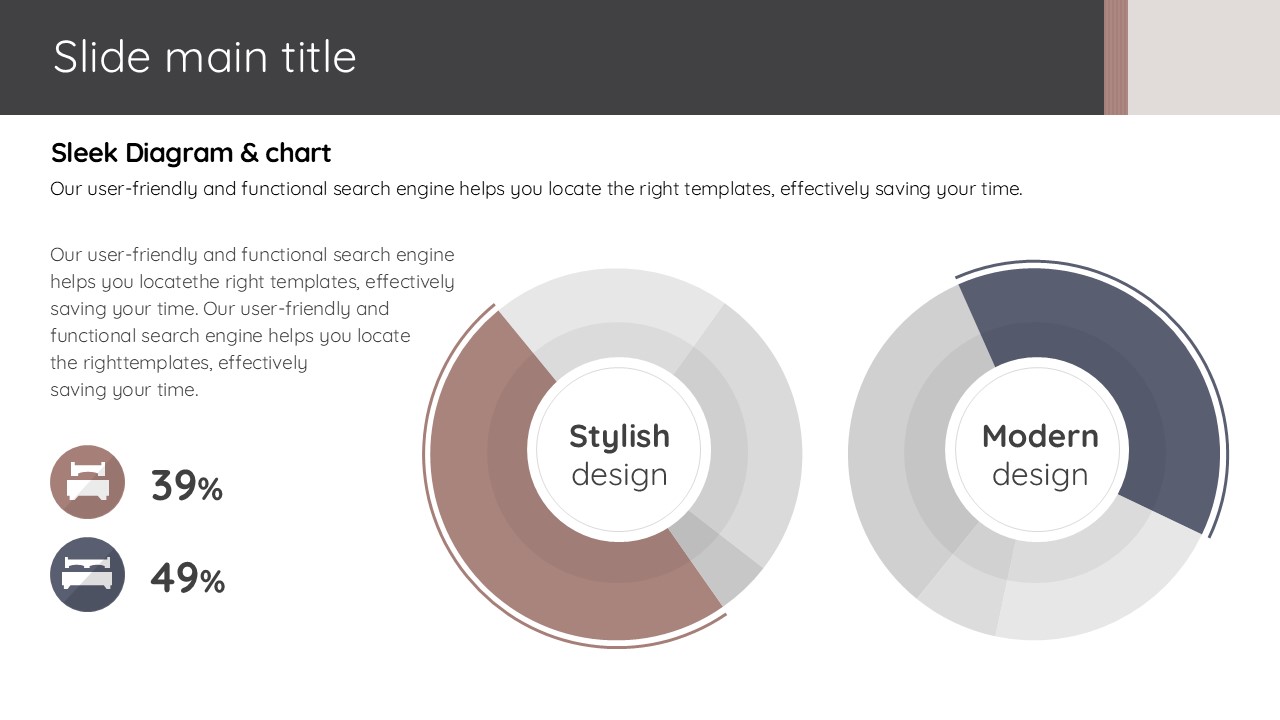Select the "Sleek Diagram & chart" subtitle
Viewport: 1280px width, 720px height.
[x=191, y=153]
